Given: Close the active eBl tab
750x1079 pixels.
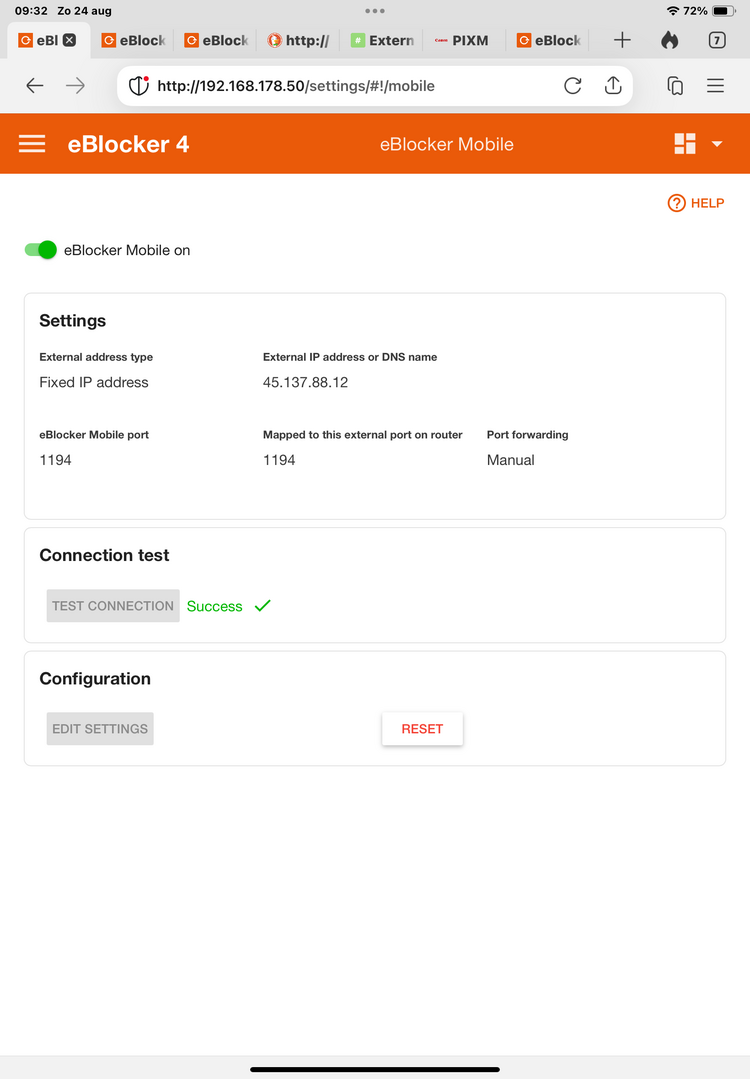Looking at the screenshot, I should coord(69,40).
